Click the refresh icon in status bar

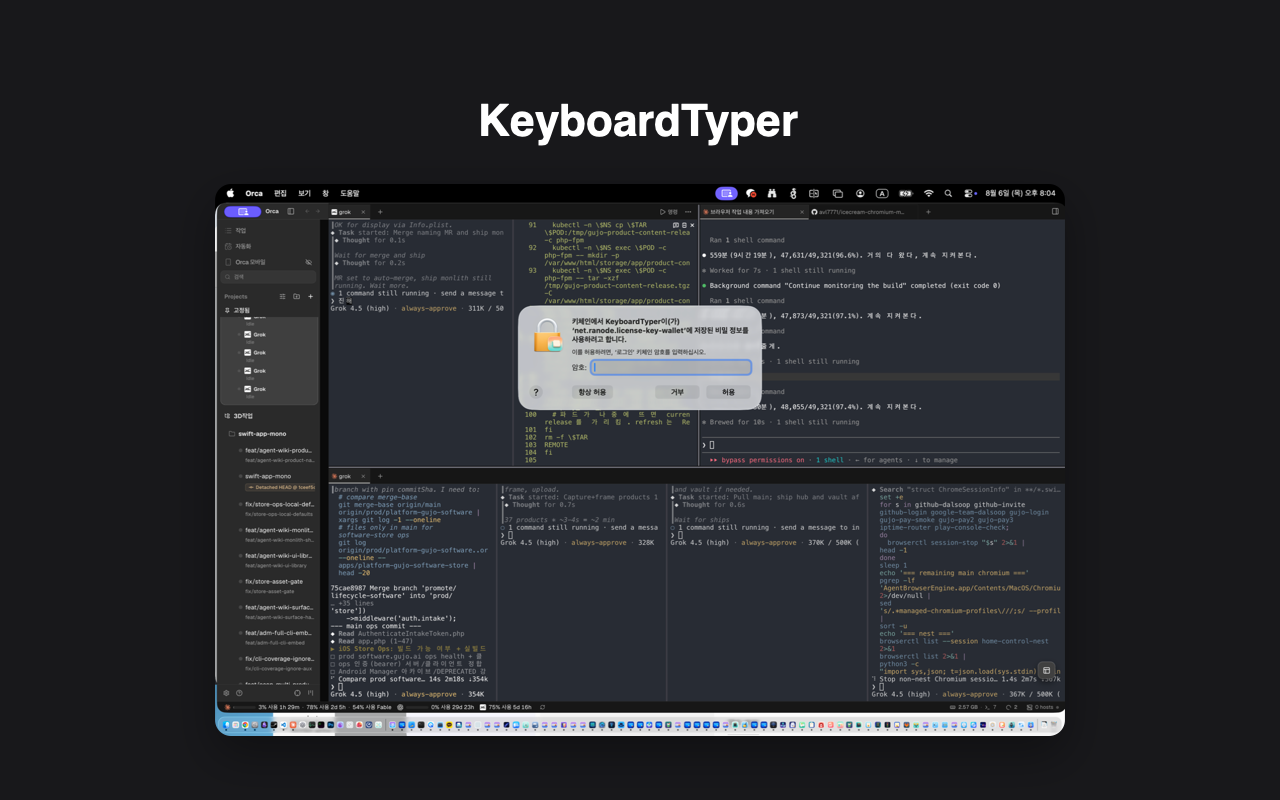(x=543, y=706)
